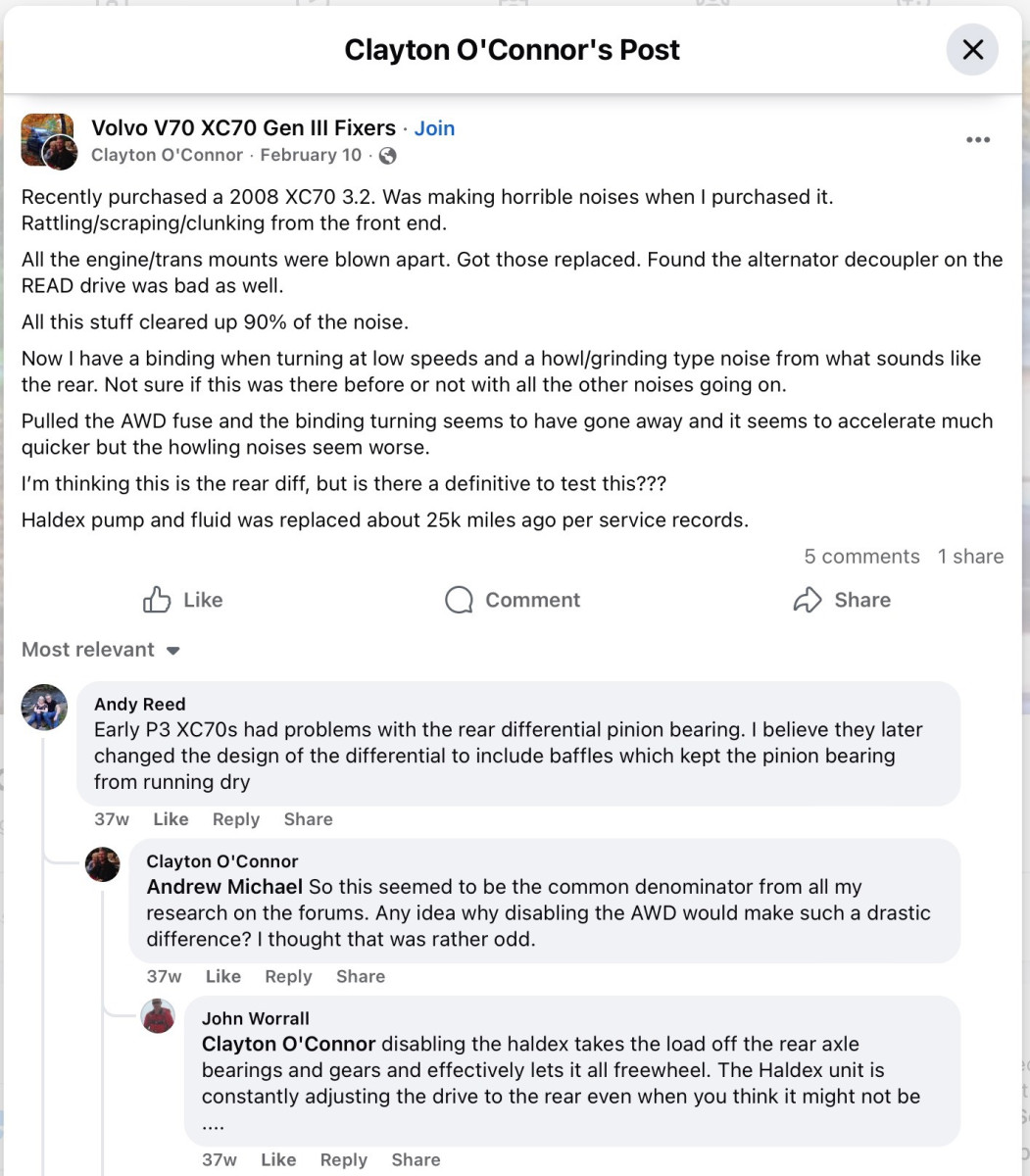
Task: Close the Clayton O'Connor's Post dialog
Action: click(x=972, y=50)
